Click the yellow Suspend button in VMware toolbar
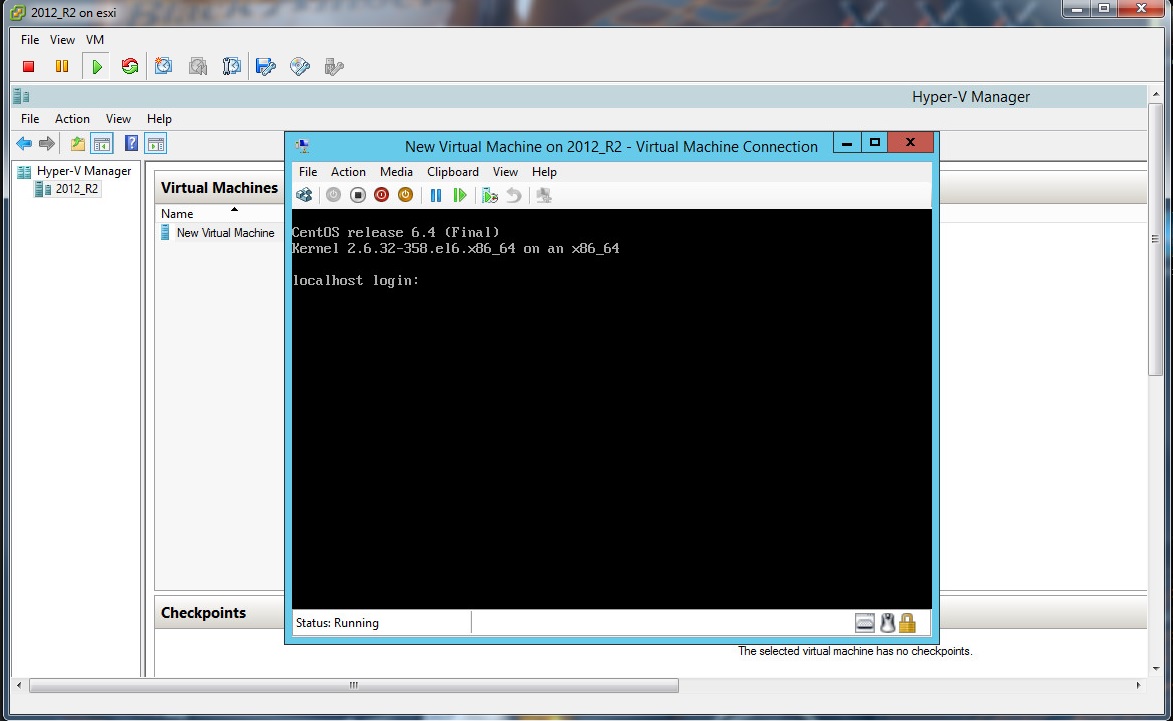The height and width of the screenshot is (721, 1173). pos(62,67)
